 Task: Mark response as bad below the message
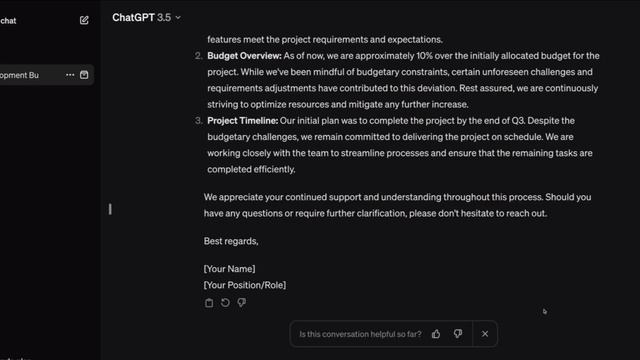point(242,302)
